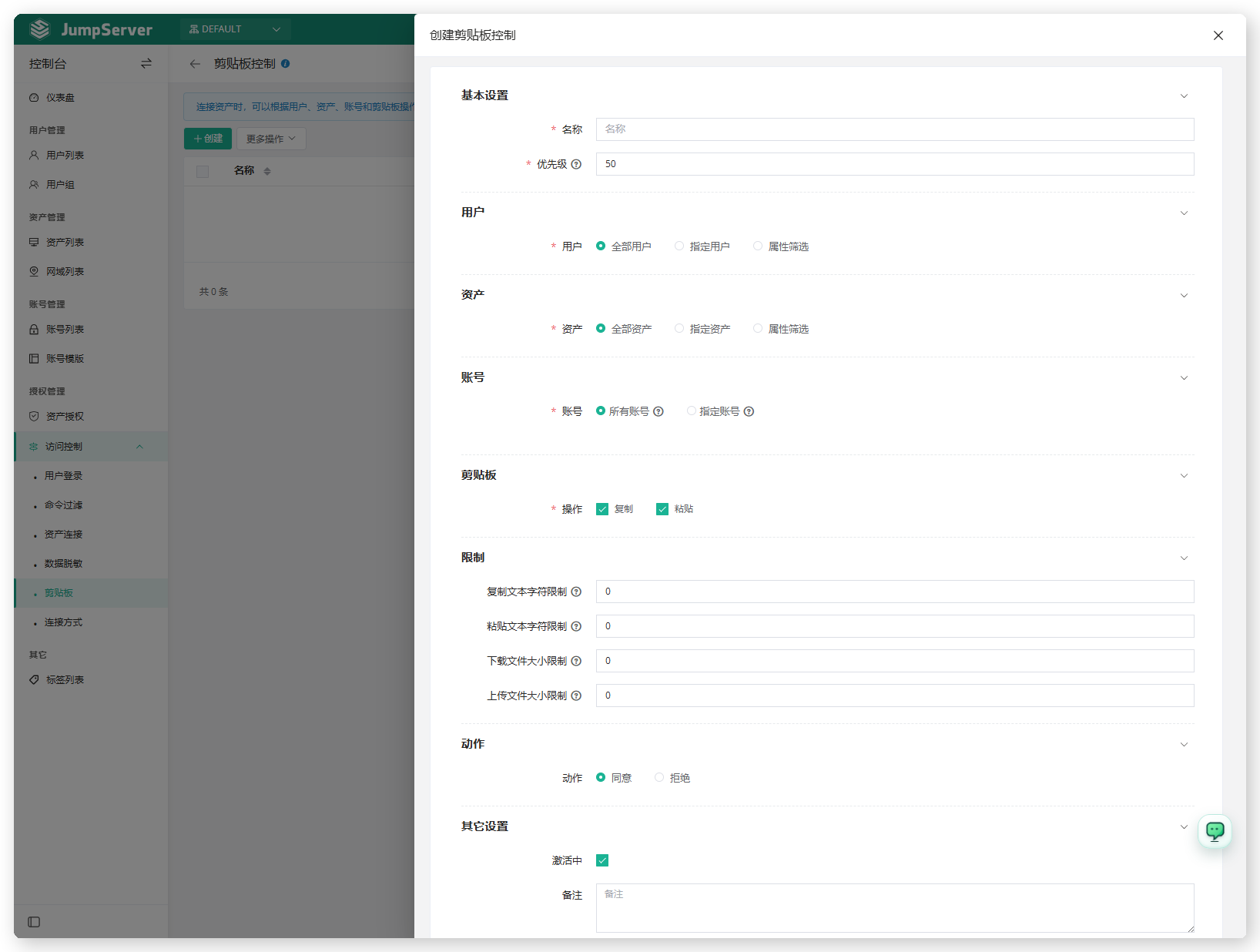Open 标签列表 in the sidebar
Screen dimensions: 1260x952
(91, 680)
